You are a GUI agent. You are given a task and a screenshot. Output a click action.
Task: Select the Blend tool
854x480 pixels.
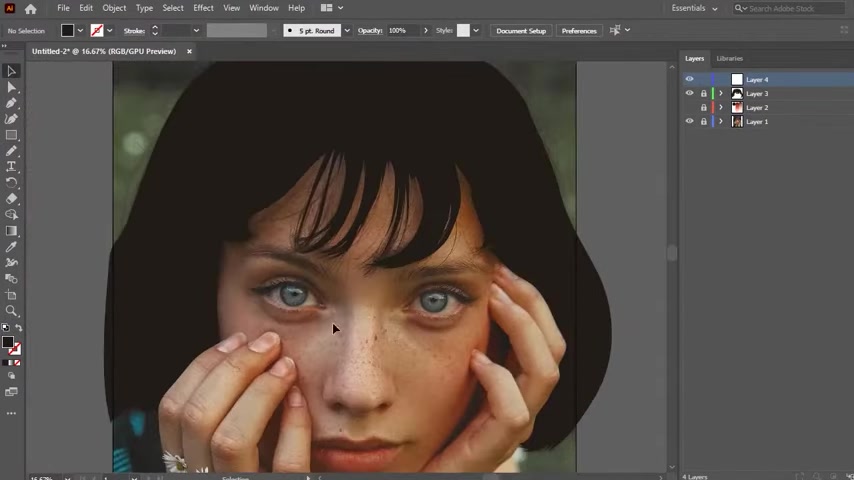tap(11, 279)
